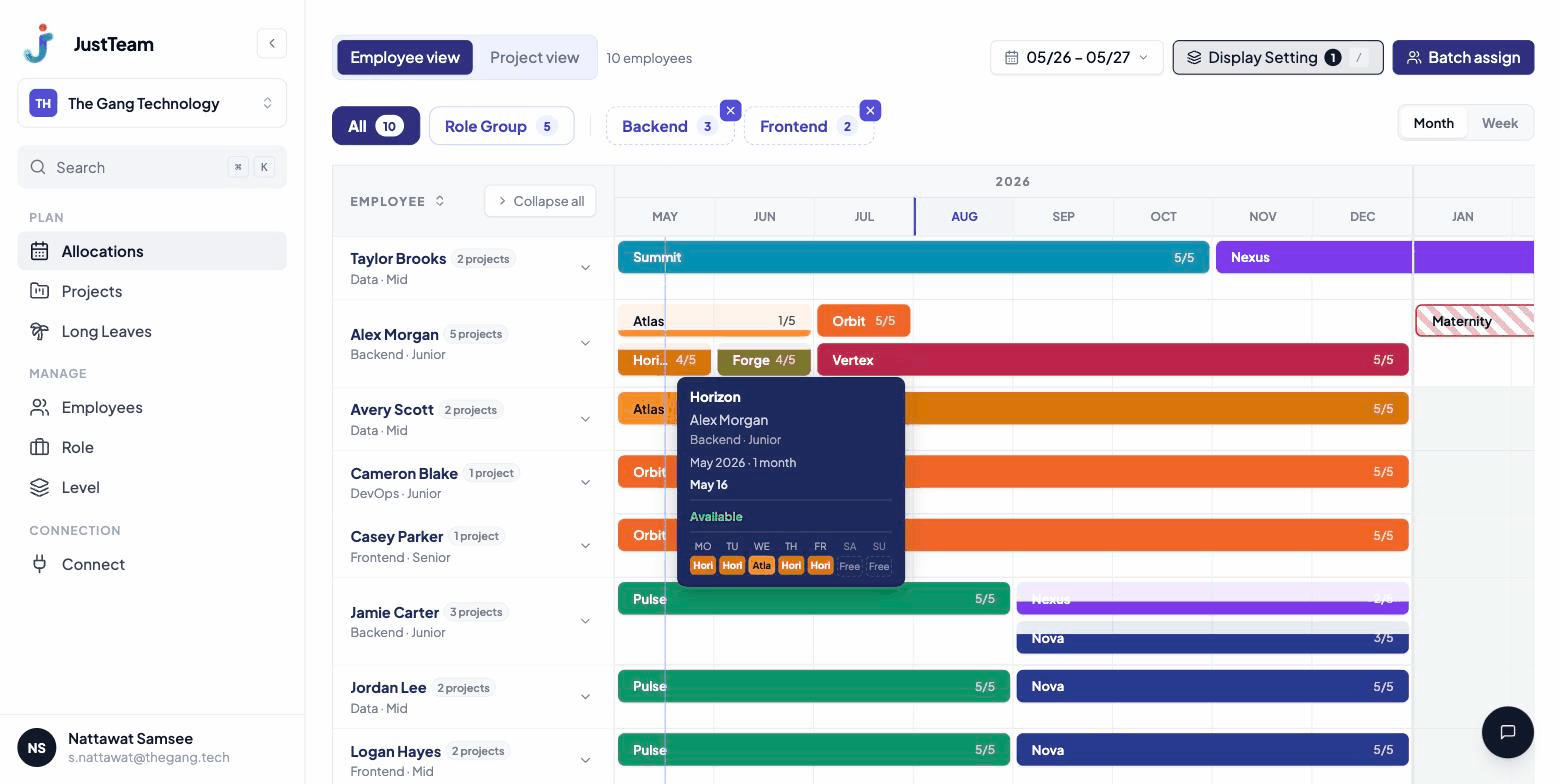Click the Connect plug icon
Screen dimensions: 1560x784
pos(39,564)
